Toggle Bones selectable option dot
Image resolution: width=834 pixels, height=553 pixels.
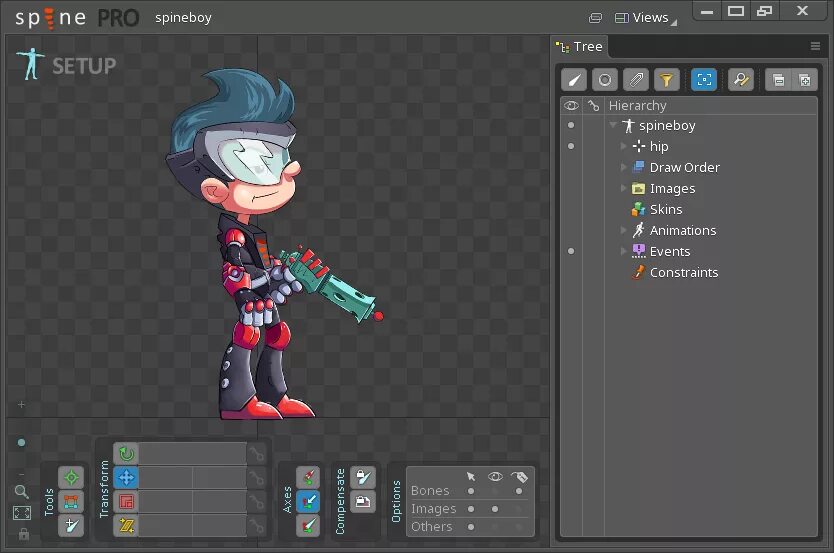[471, 491]
